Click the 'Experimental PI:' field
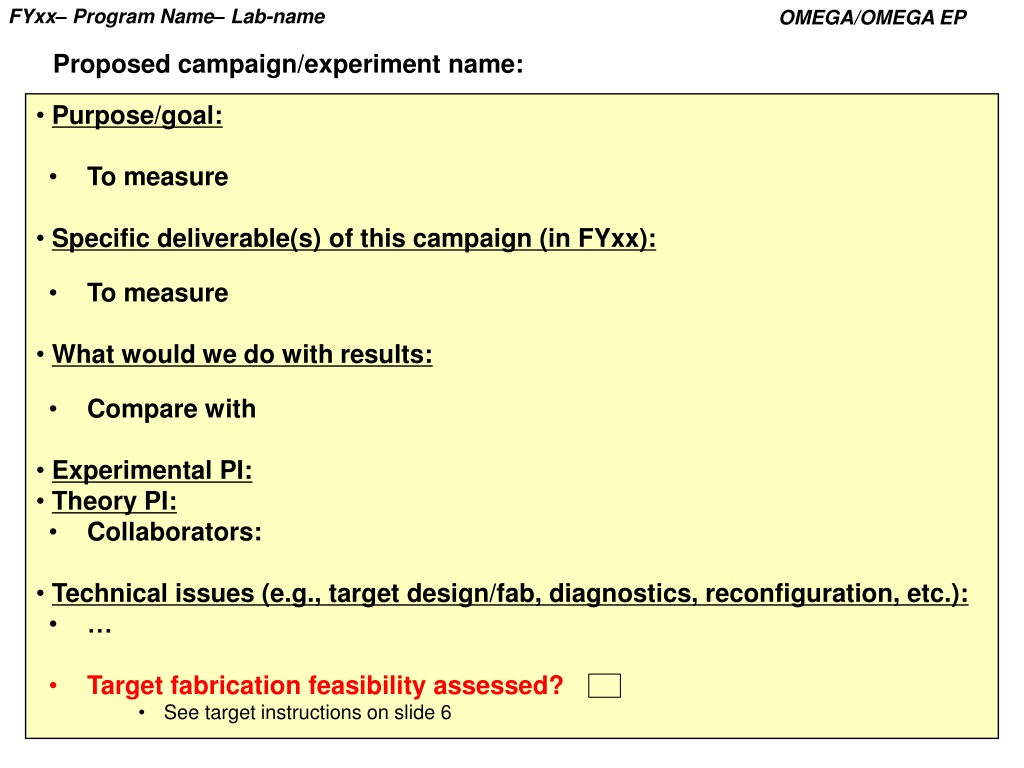The image size is (1024, 768). coord(152,470)
